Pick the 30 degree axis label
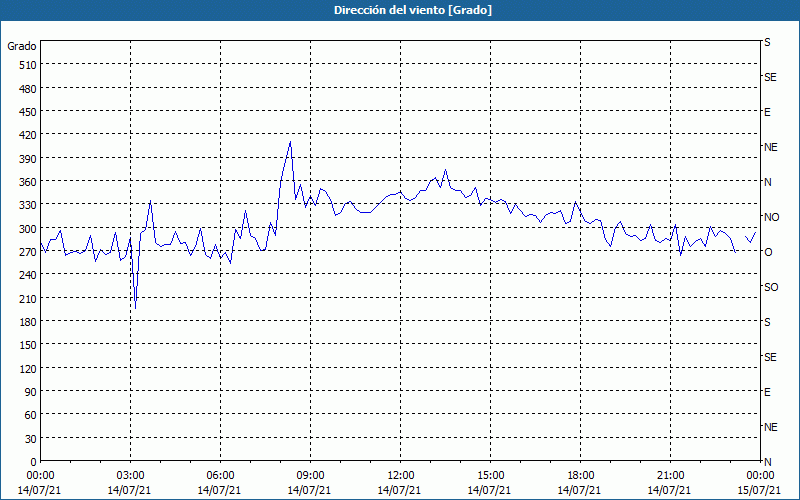Screen dimensions: 800x500 (31, 439)
